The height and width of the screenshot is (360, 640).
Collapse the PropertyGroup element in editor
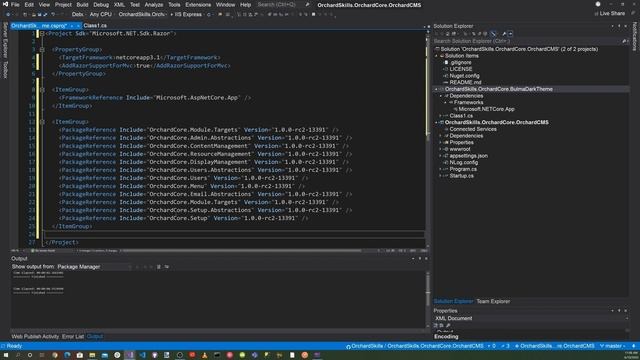(x=42, y=49)
